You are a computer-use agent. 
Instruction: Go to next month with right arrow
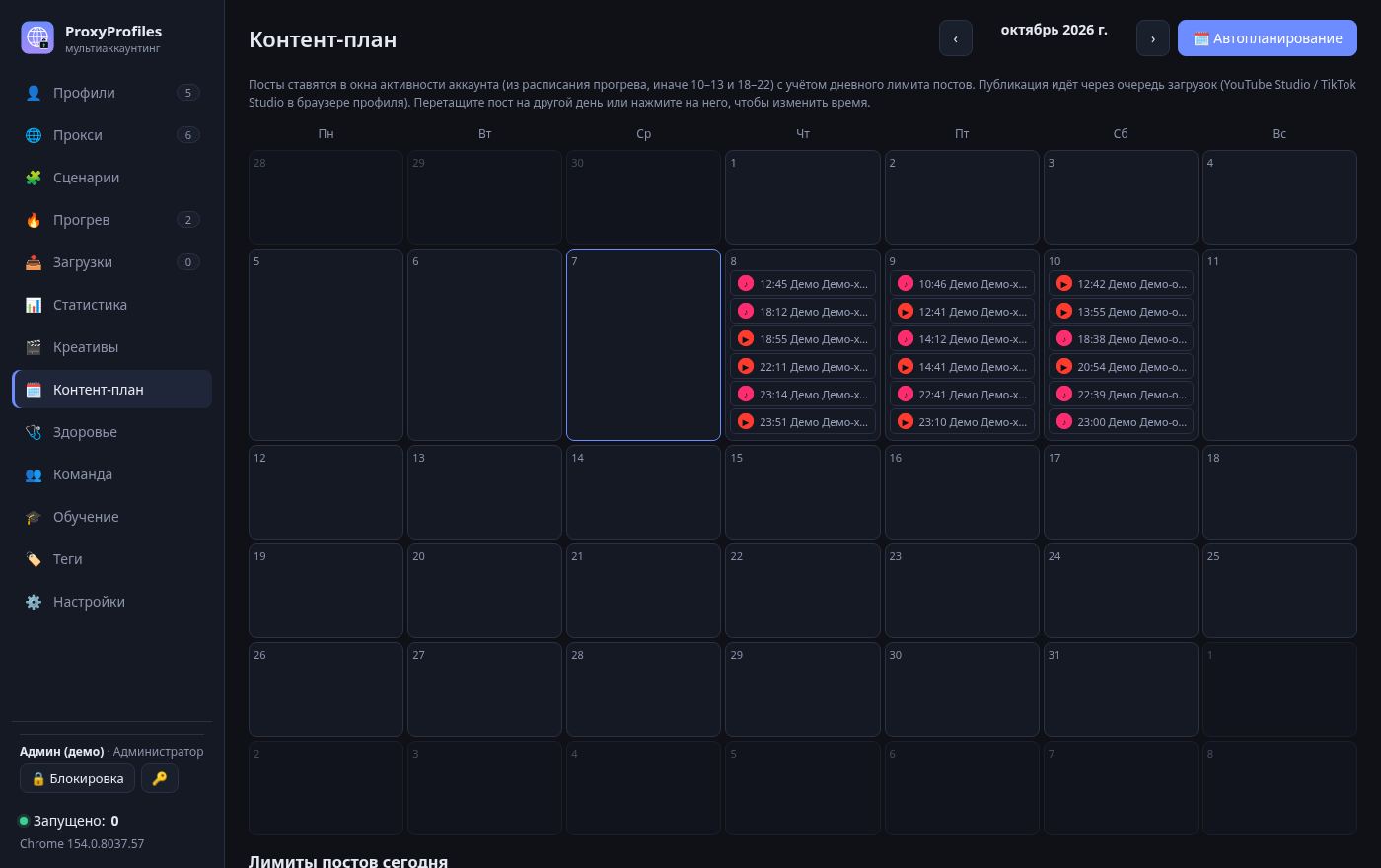click(x=1153, y=38)
